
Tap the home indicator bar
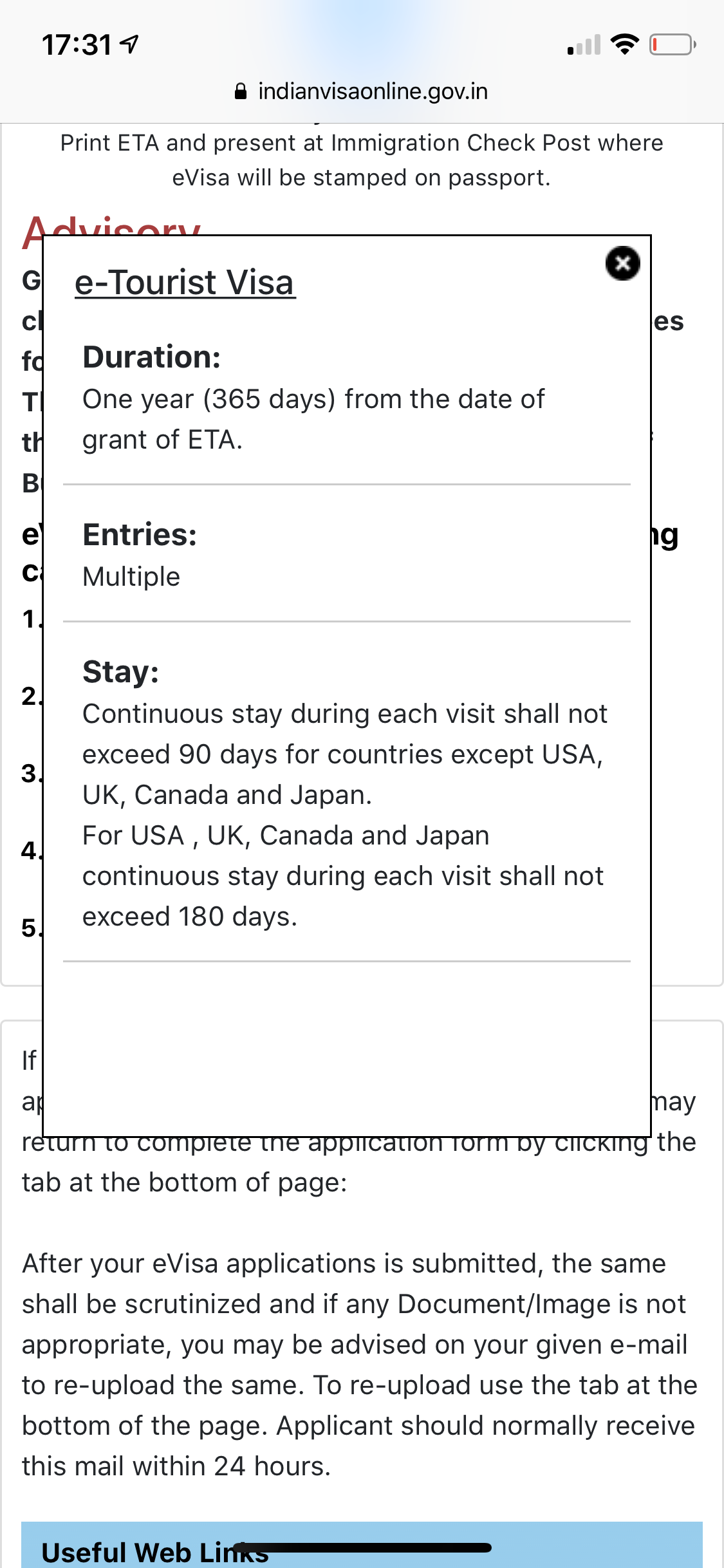coord(362,1547)
